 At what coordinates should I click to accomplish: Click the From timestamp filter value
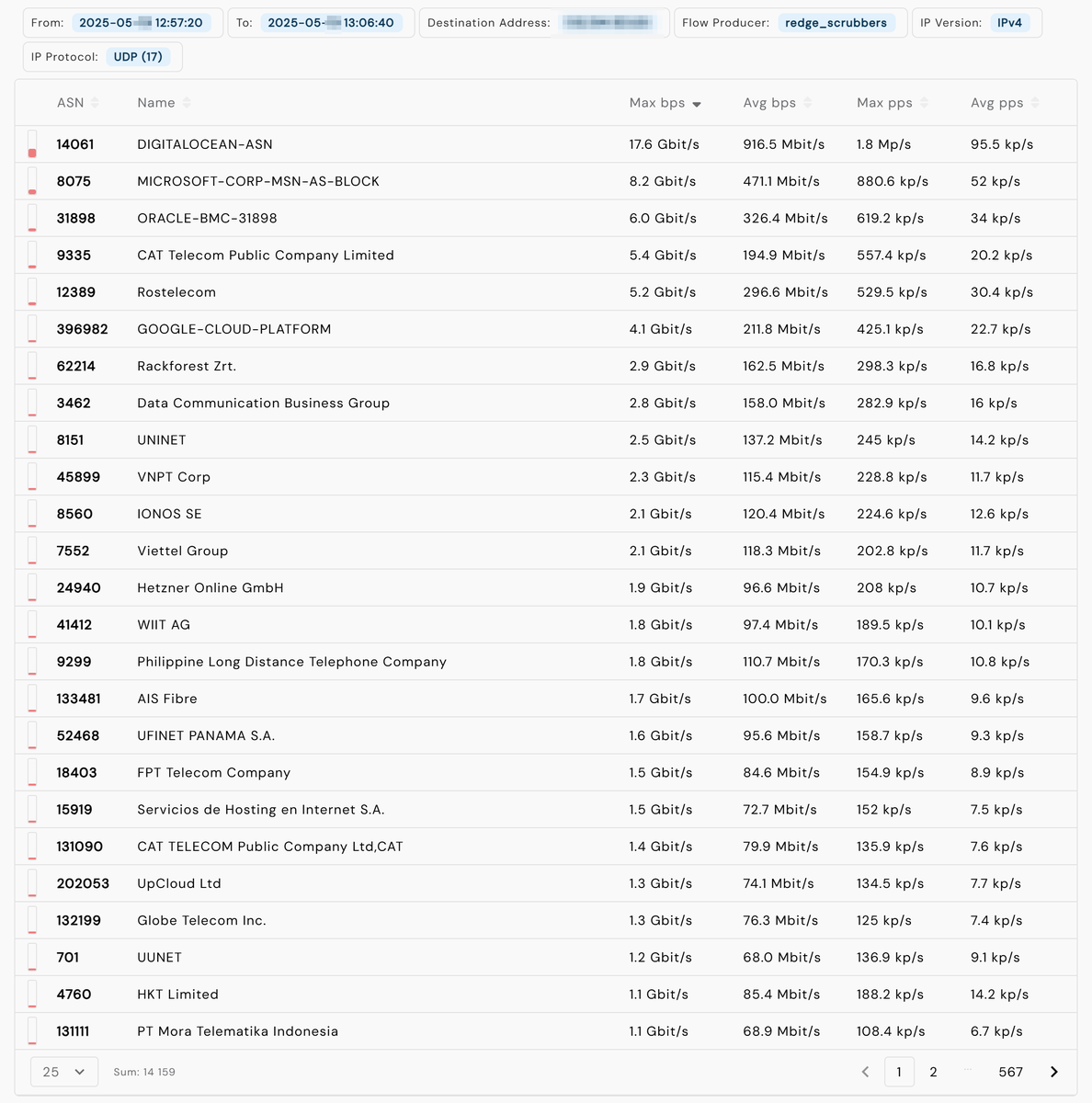(x=141, y=23)
